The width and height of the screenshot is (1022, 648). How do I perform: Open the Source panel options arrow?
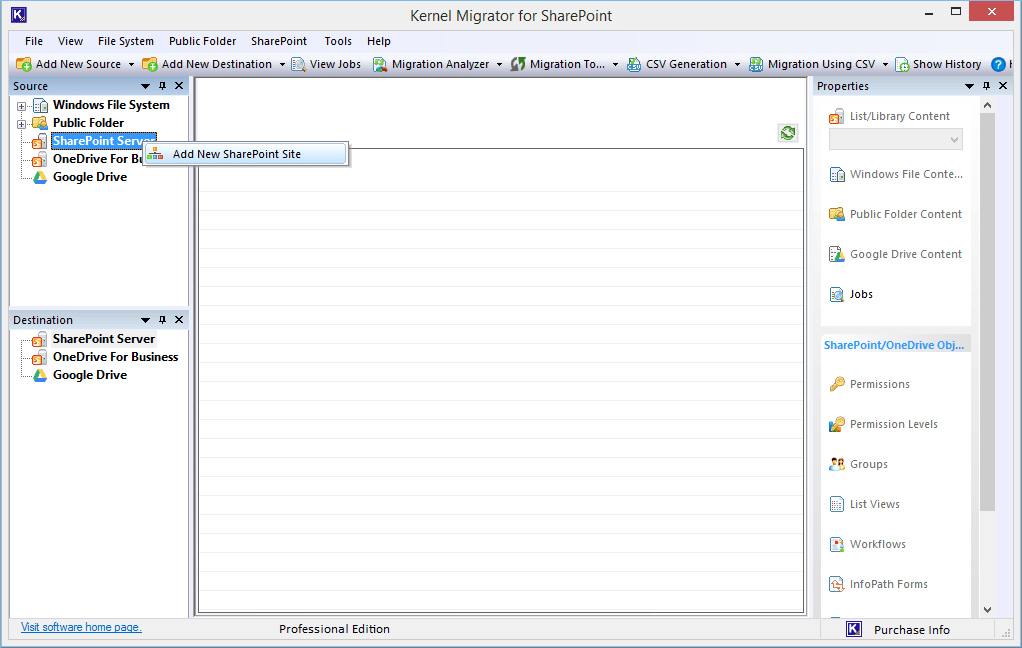pos(145,86)
